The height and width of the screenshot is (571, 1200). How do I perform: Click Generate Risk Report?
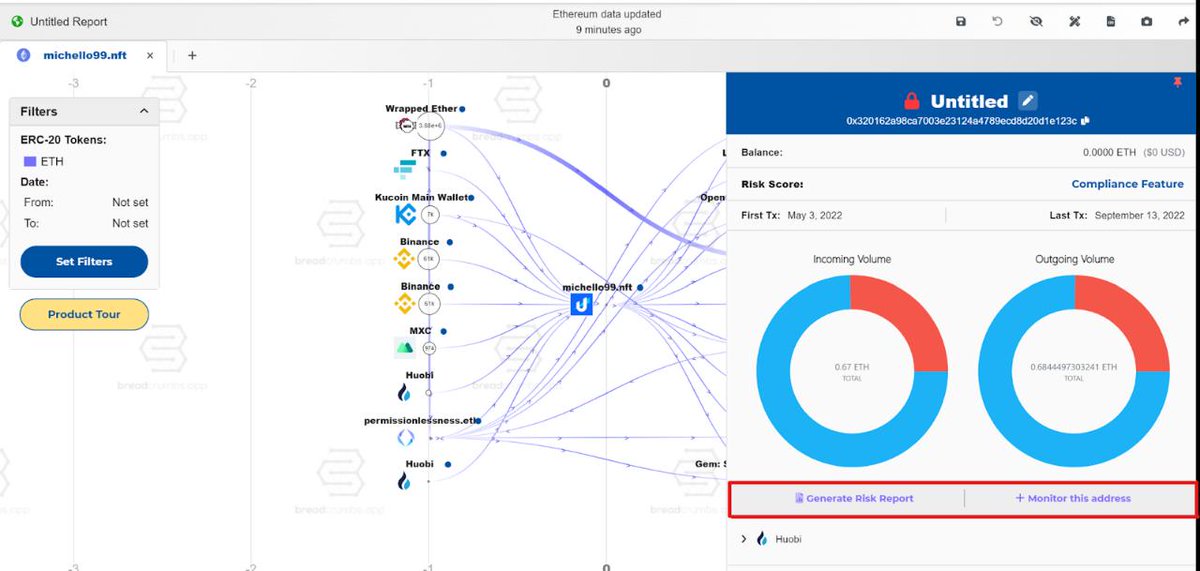pos(854,498)
